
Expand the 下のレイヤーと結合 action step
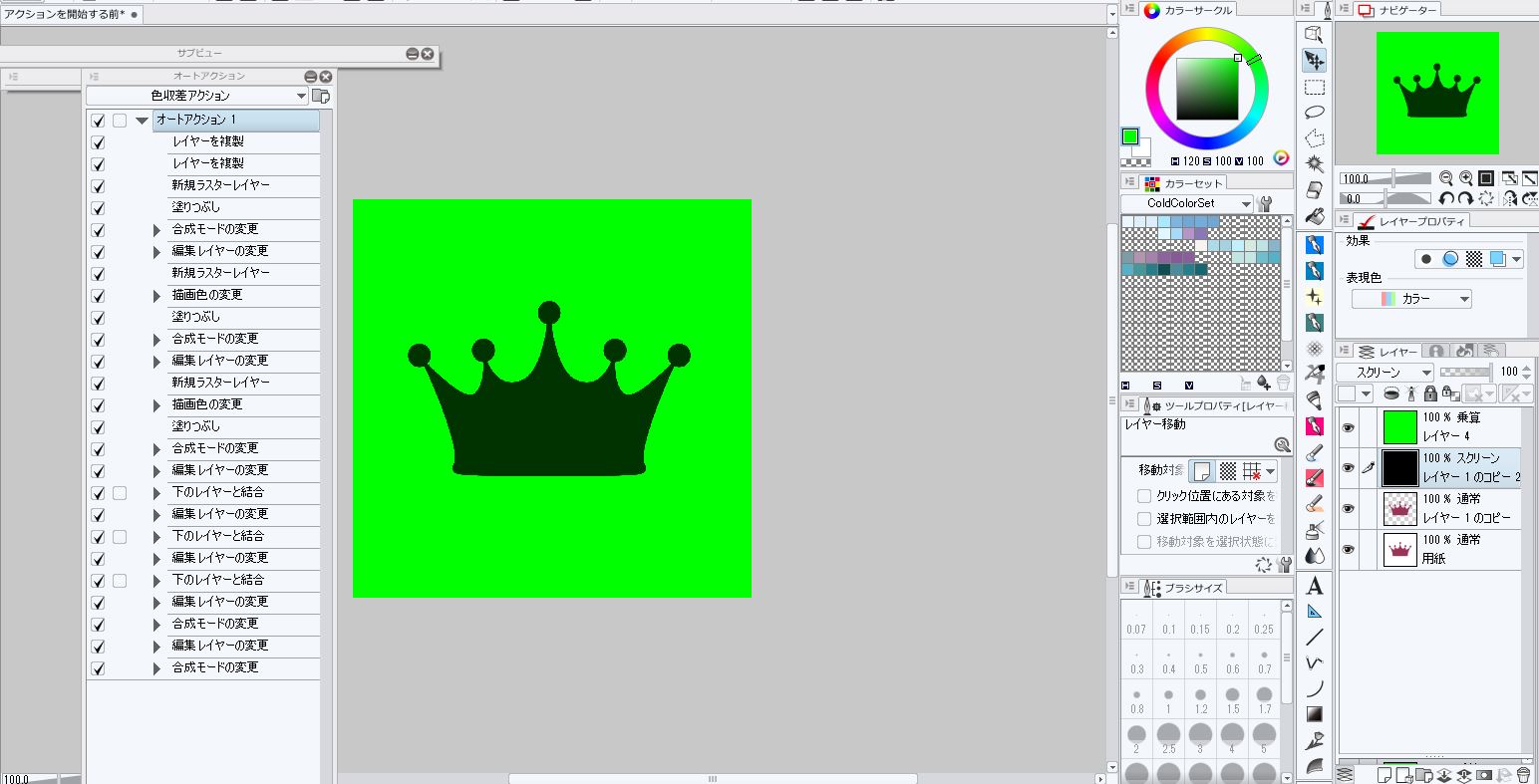coord(156,493)
